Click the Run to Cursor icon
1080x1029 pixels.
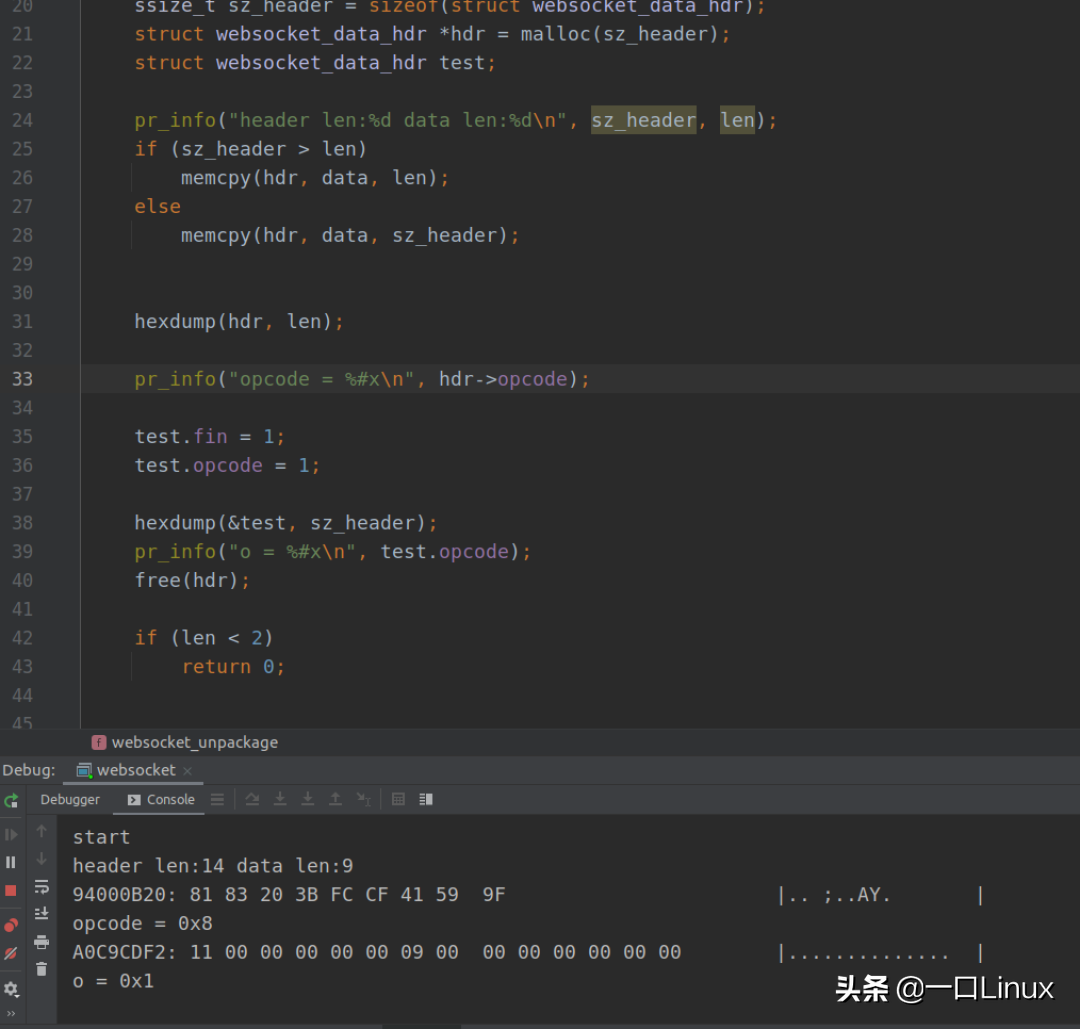364,799
